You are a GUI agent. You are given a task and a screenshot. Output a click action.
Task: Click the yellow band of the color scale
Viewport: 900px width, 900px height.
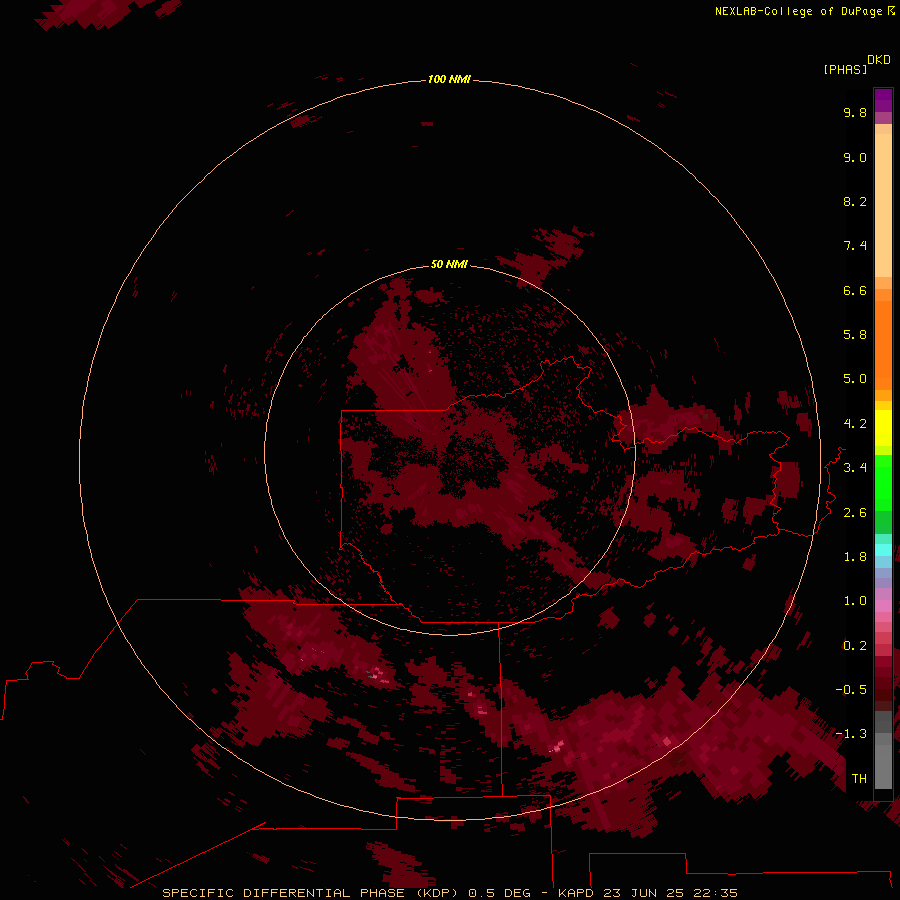[x=883, y=428]
